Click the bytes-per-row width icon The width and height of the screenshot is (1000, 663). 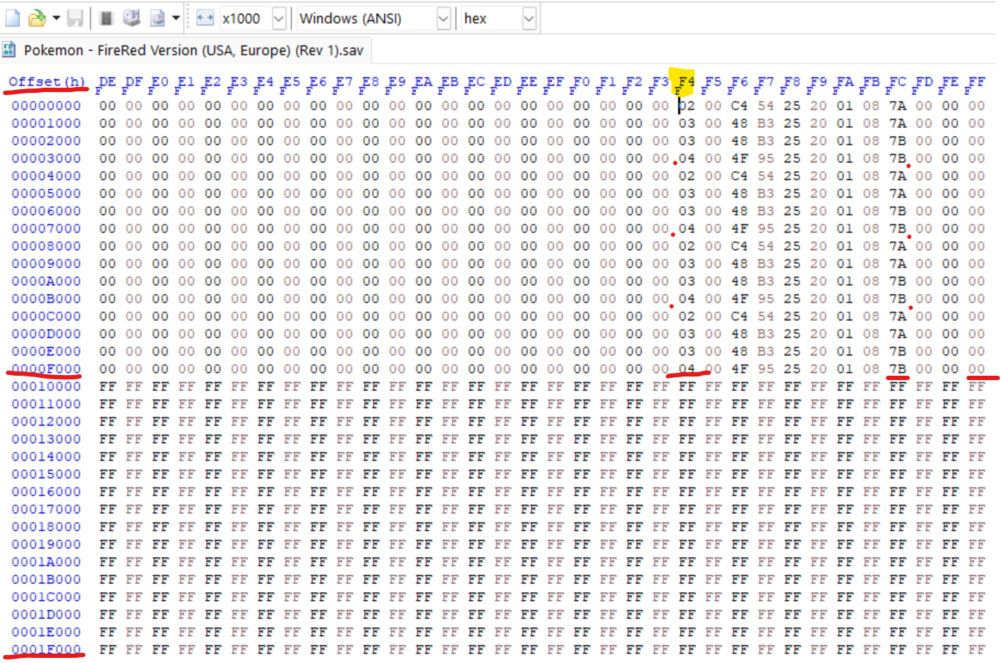[x=204, y=18]
